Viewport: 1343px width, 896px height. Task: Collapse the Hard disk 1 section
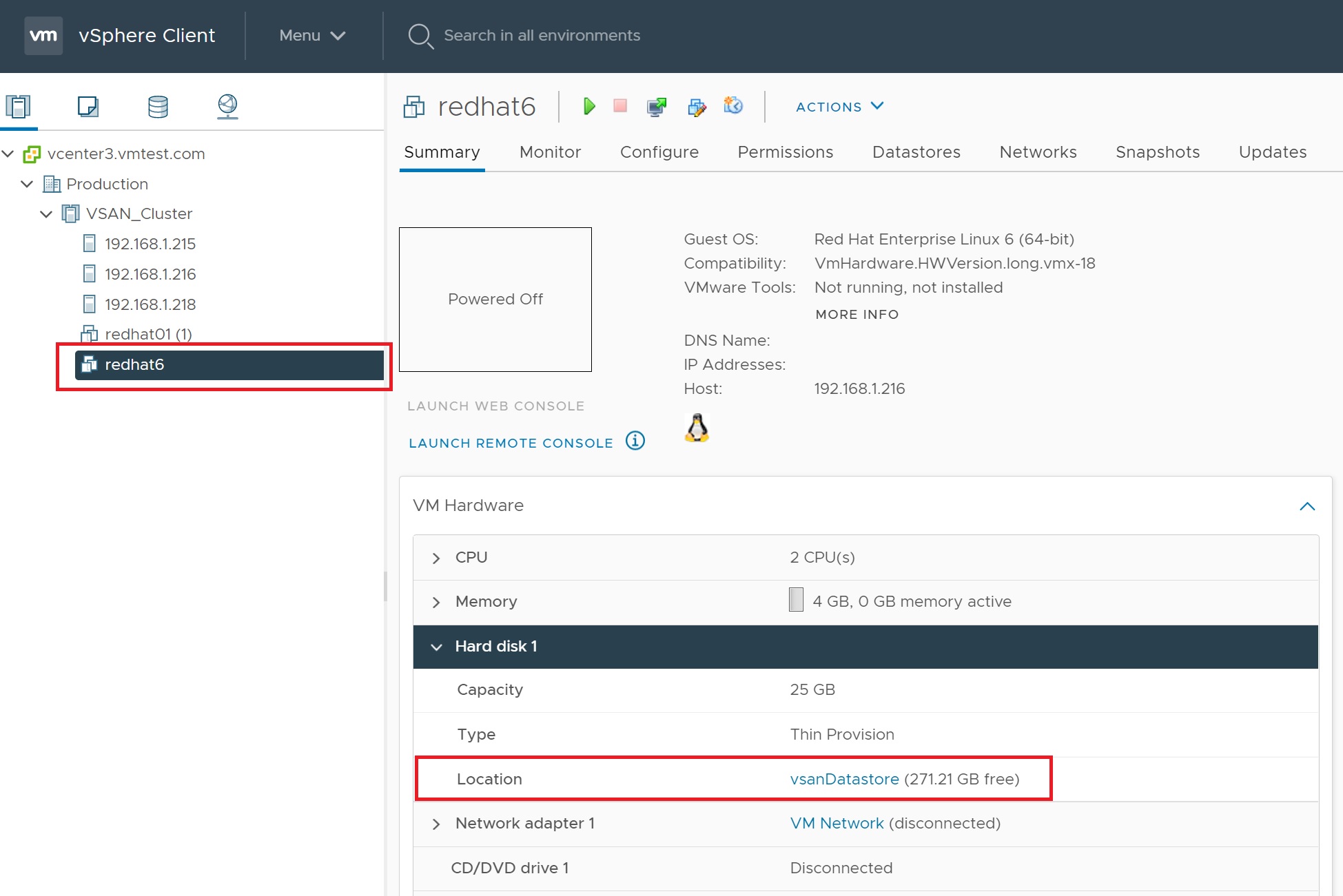(x=436, y=647)
